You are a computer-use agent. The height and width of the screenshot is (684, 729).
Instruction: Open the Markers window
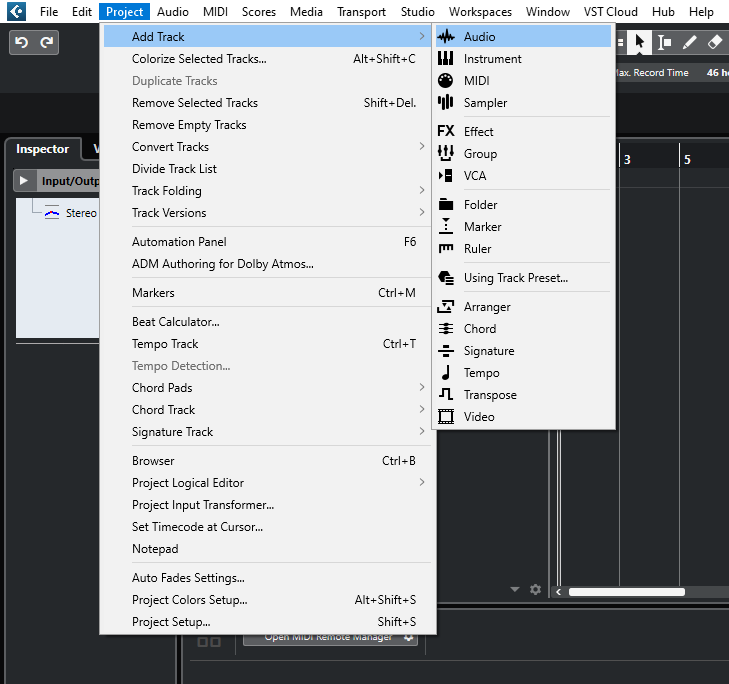[x=268, y=292]
